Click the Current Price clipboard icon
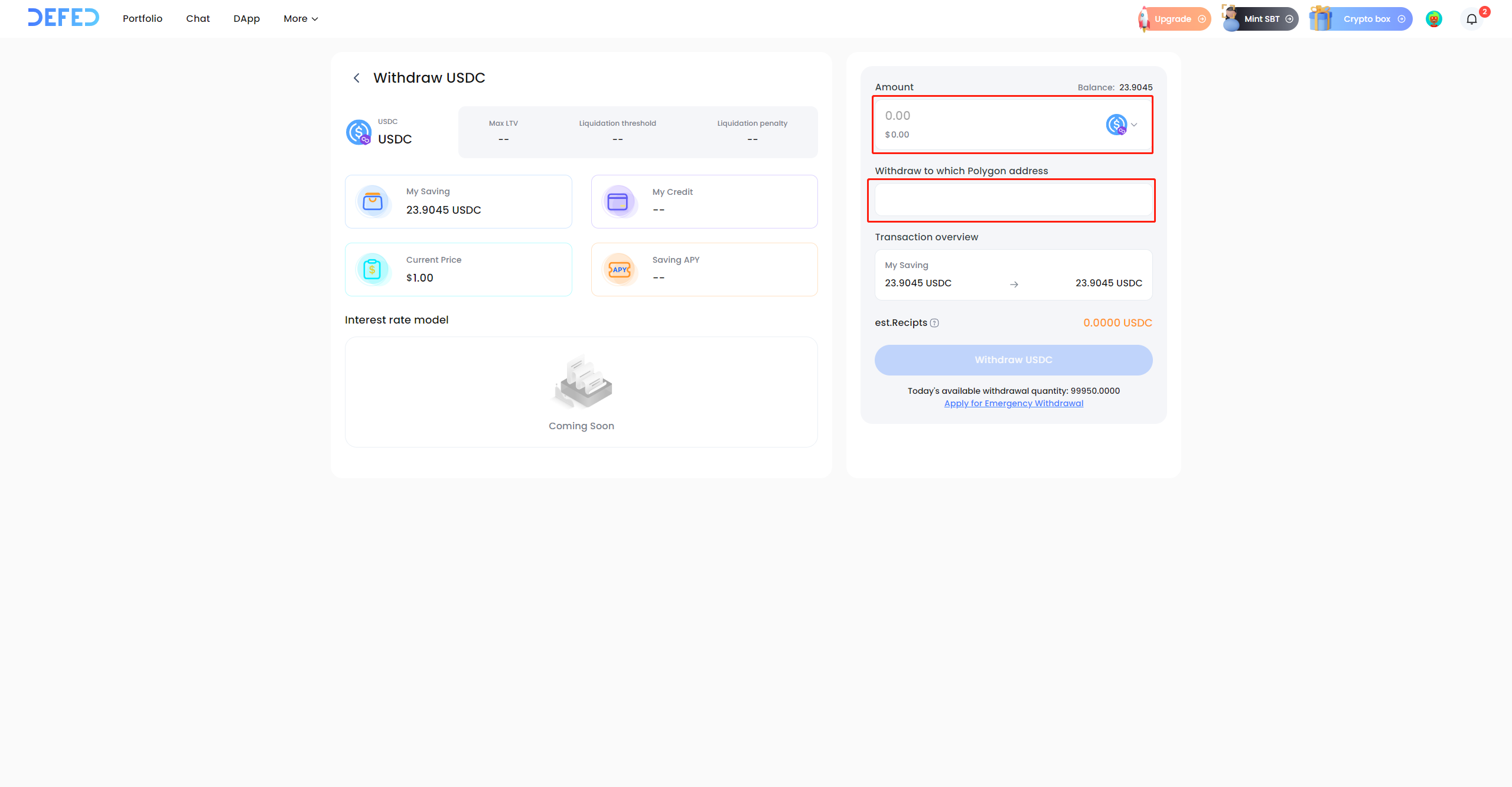 pyautogui.click(x=372, y=270)
